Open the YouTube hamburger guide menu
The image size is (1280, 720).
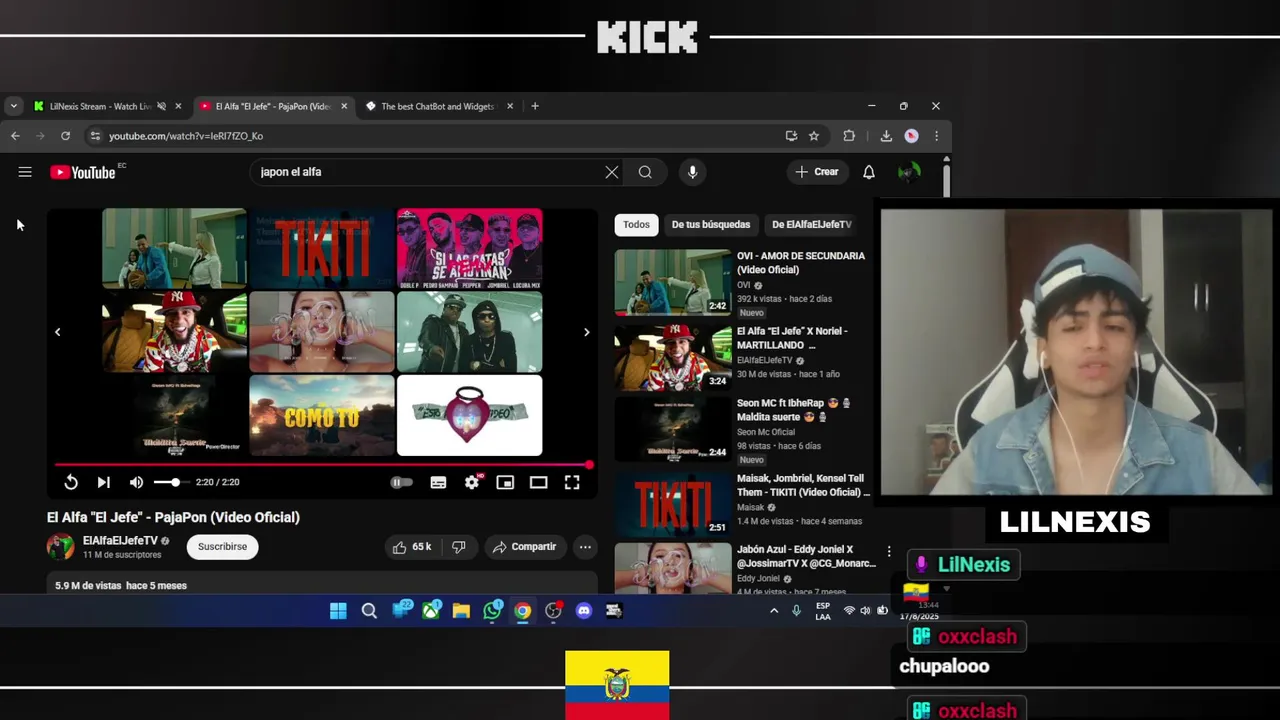[25, 172]
